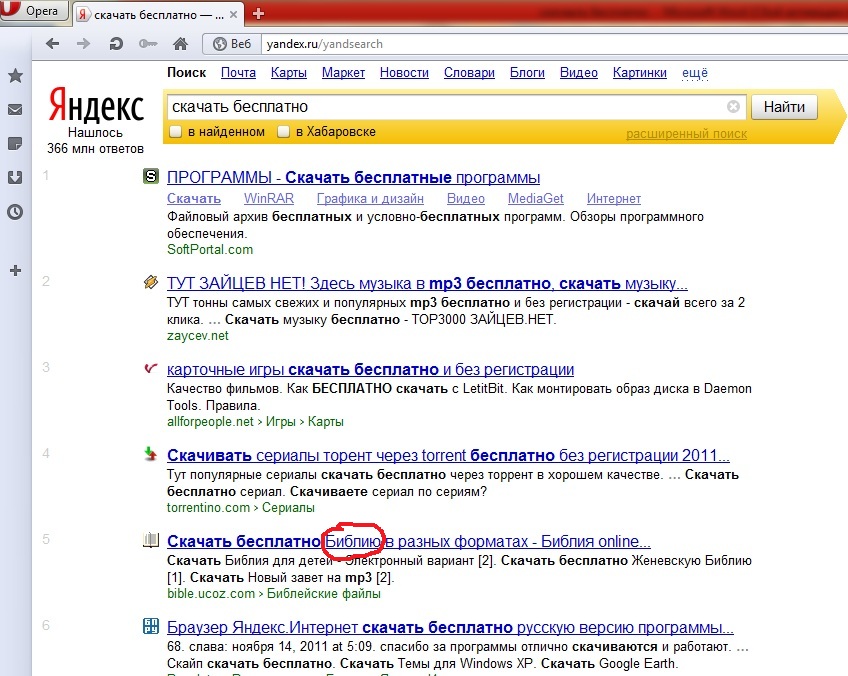The width and height of the screenshot is (848, 676).
Task: Open the Mail panel in sidebar
Action: [x=15, y=109]
